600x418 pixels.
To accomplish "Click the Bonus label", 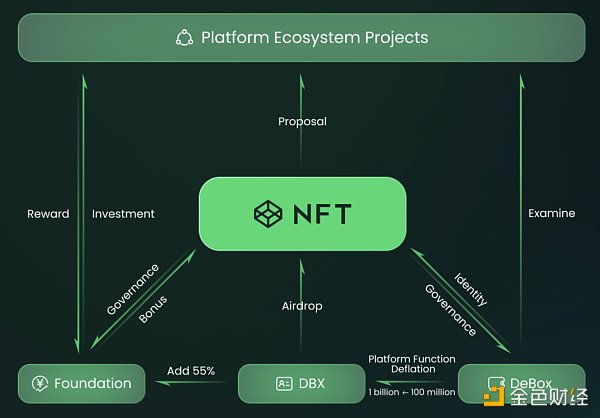I will click(153, 309).
